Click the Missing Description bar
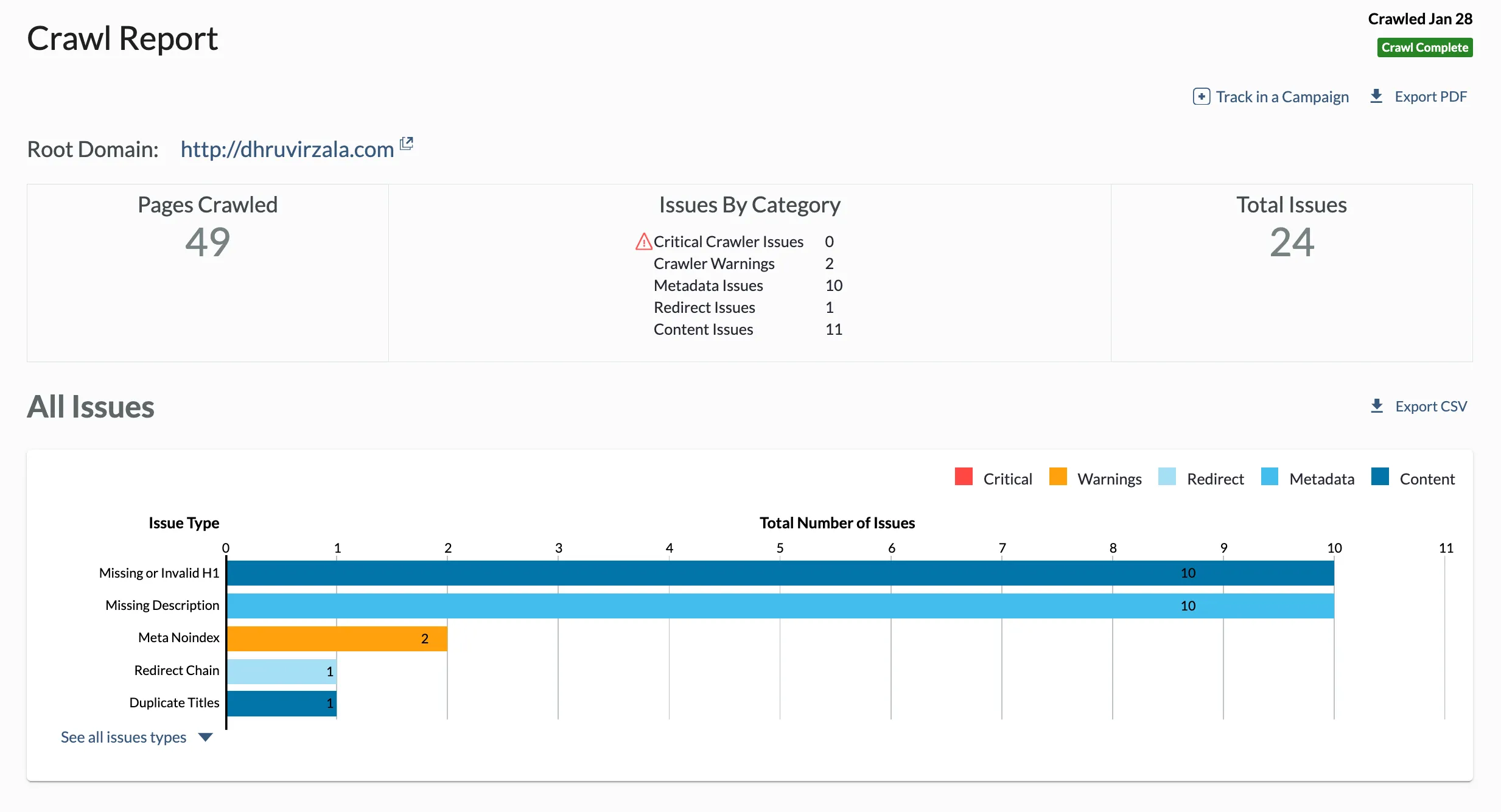 (x=780, y=606)
